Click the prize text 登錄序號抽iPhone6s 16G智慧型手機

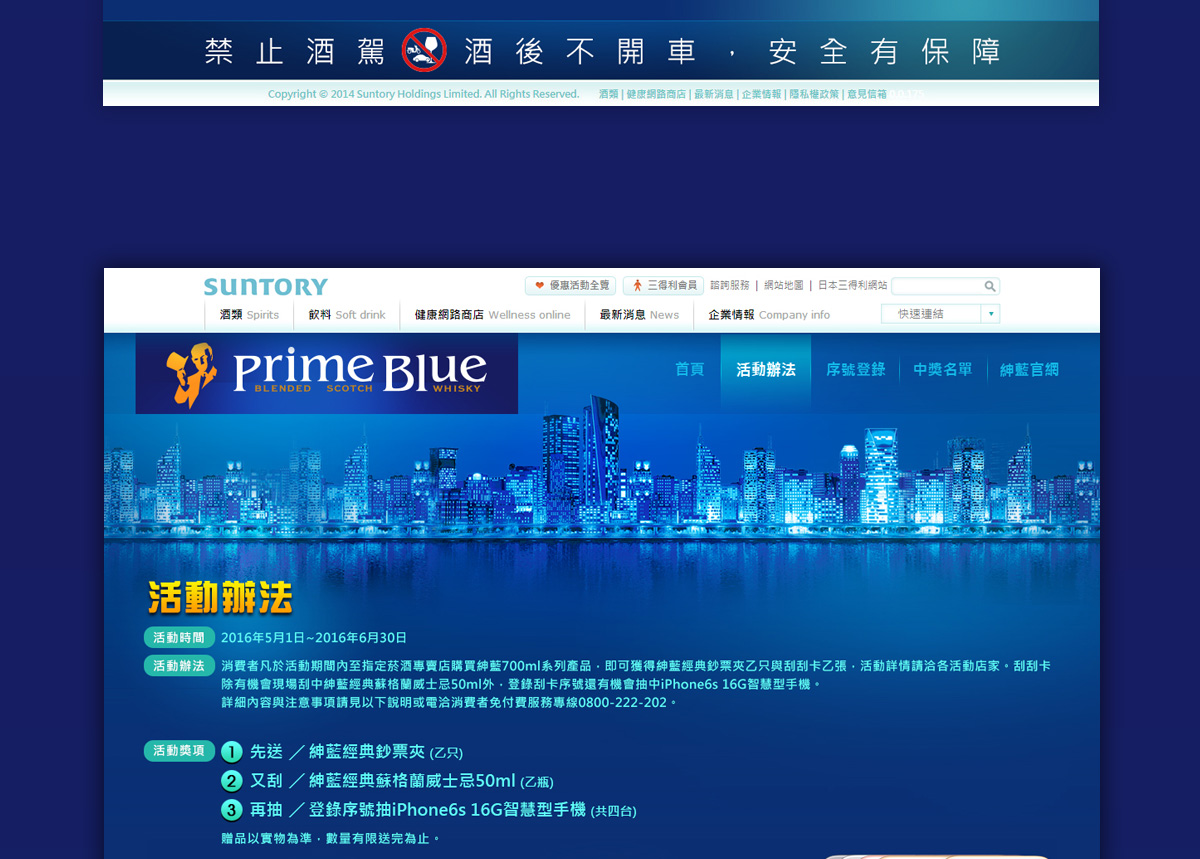point(448,810)
